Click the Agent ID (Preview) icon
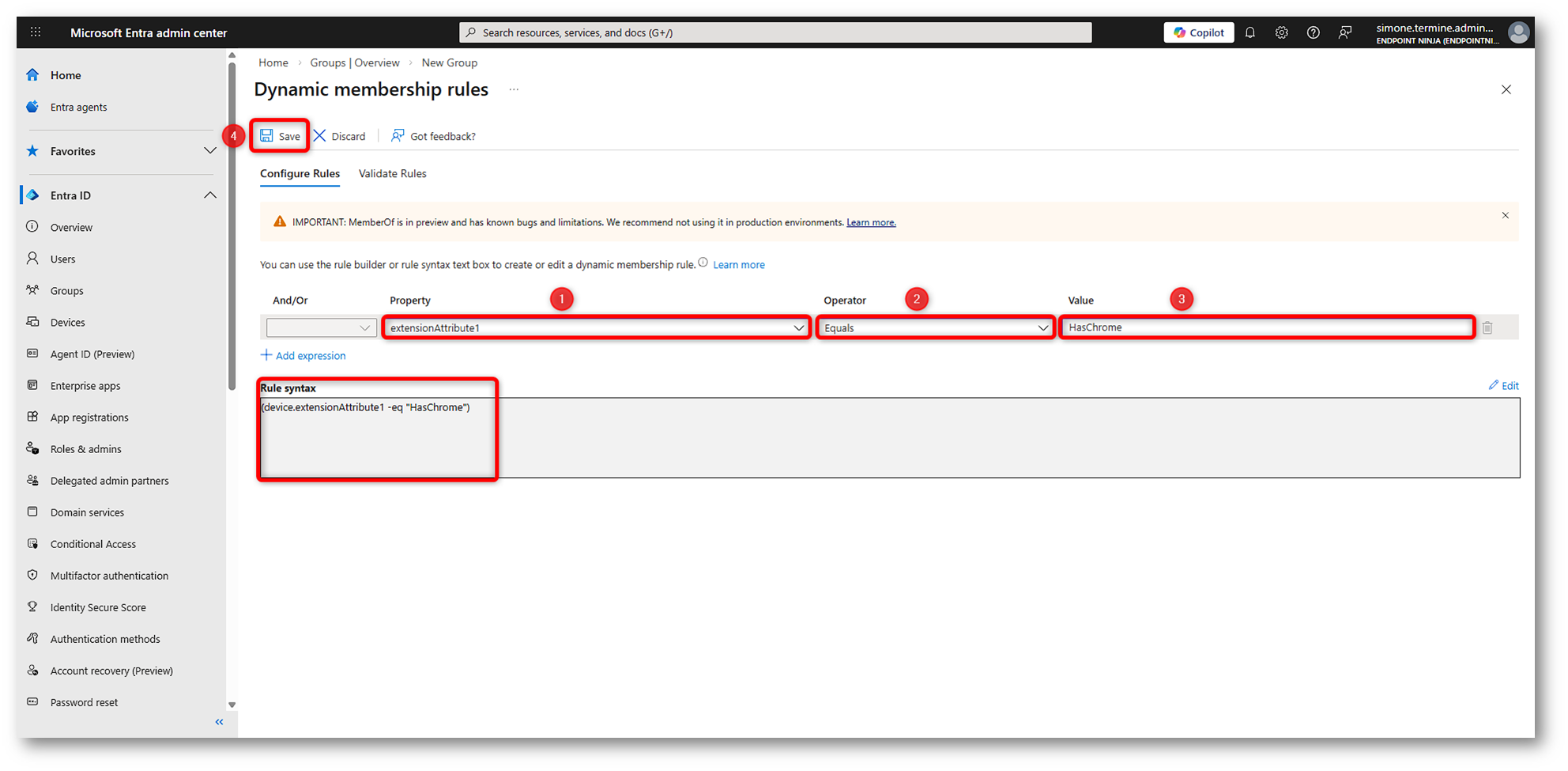Image resolution: width=1568 pixels, height=771 pixels. point(32,353)
